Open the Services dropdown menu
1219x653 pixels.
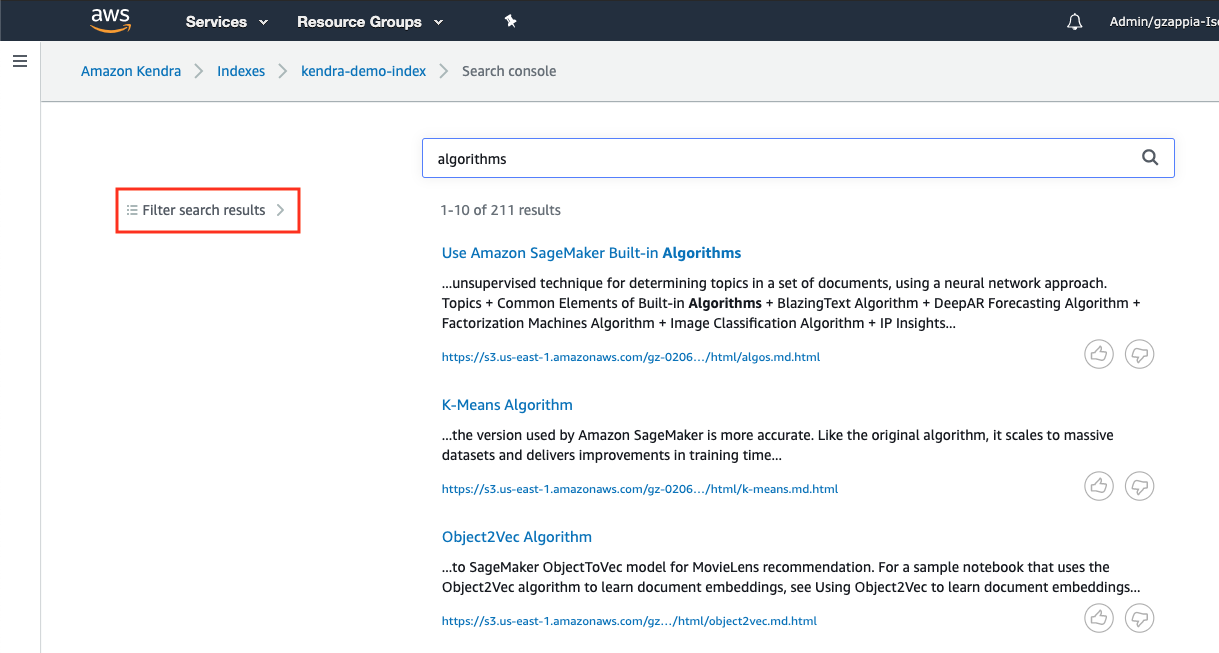tap(227, 21)
